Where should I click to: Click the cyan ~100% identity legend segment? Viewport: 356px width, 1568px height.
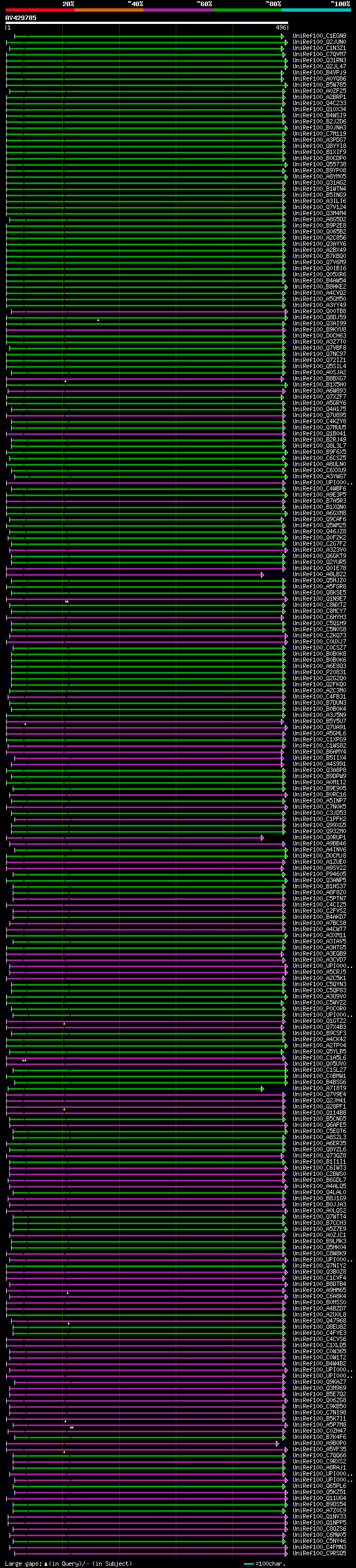click(317, 10)
